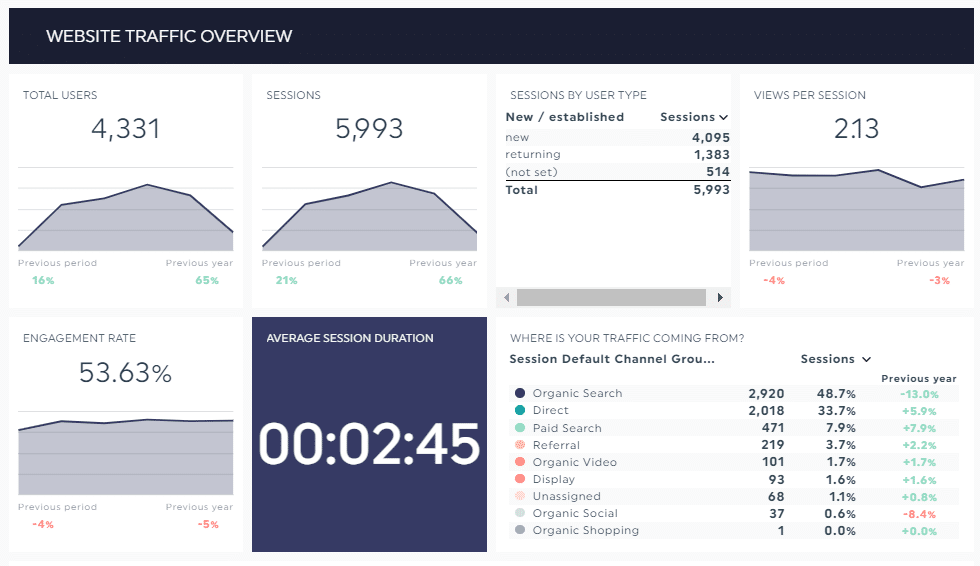This screenshot has height=566, width=980.
Task: Click the Unassigned channel legend dot
Action: tap(519, 496)
